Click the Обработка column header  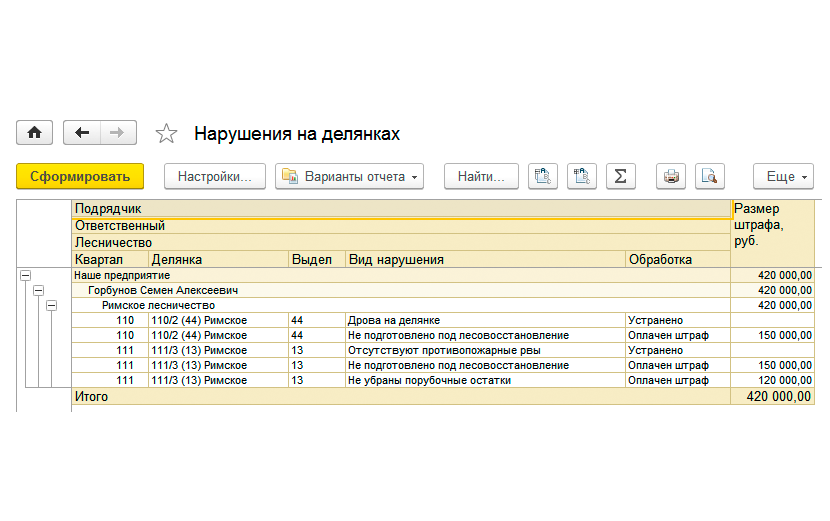tap(678, 259)
